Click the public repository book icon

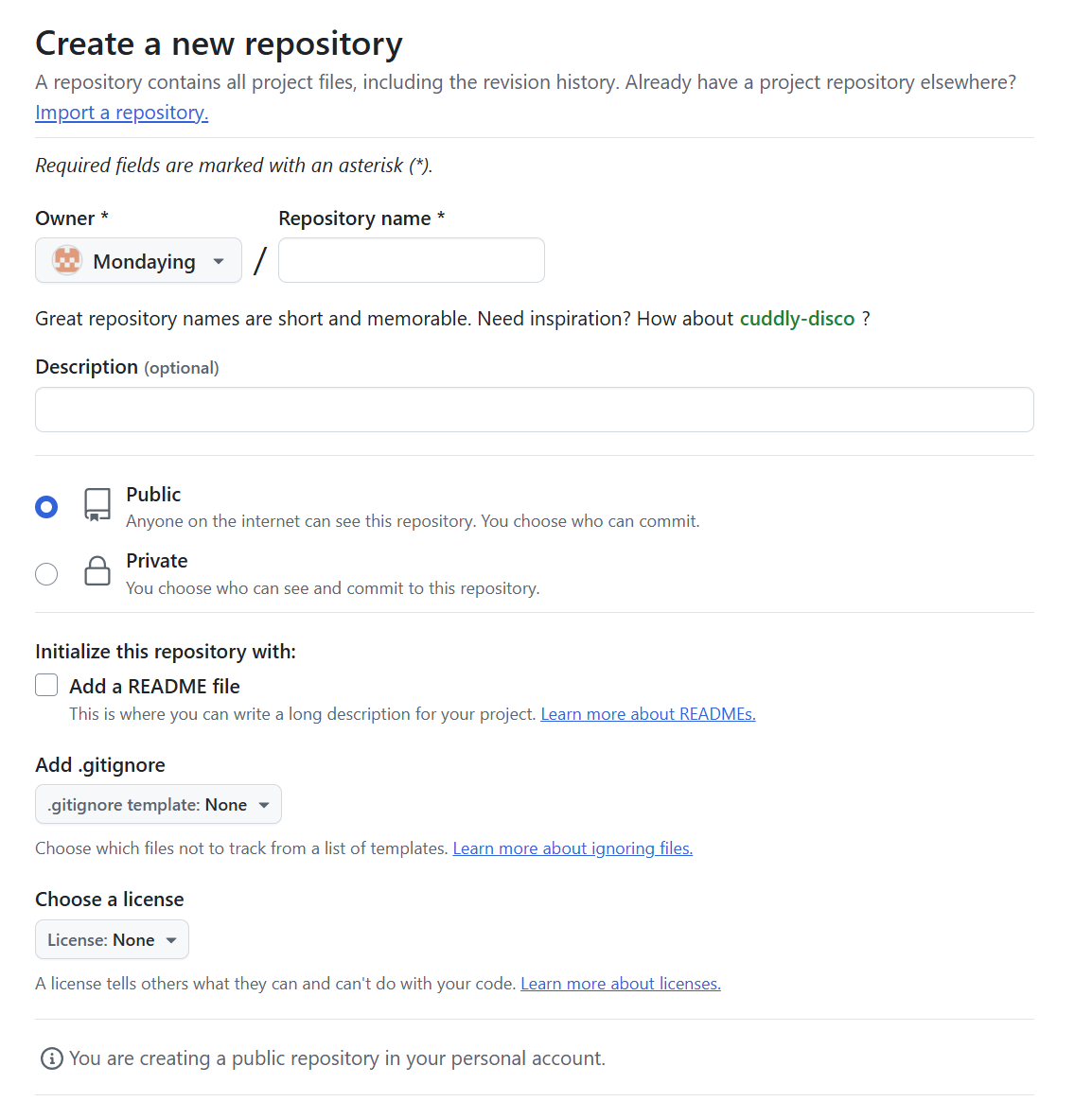point(97,505)
